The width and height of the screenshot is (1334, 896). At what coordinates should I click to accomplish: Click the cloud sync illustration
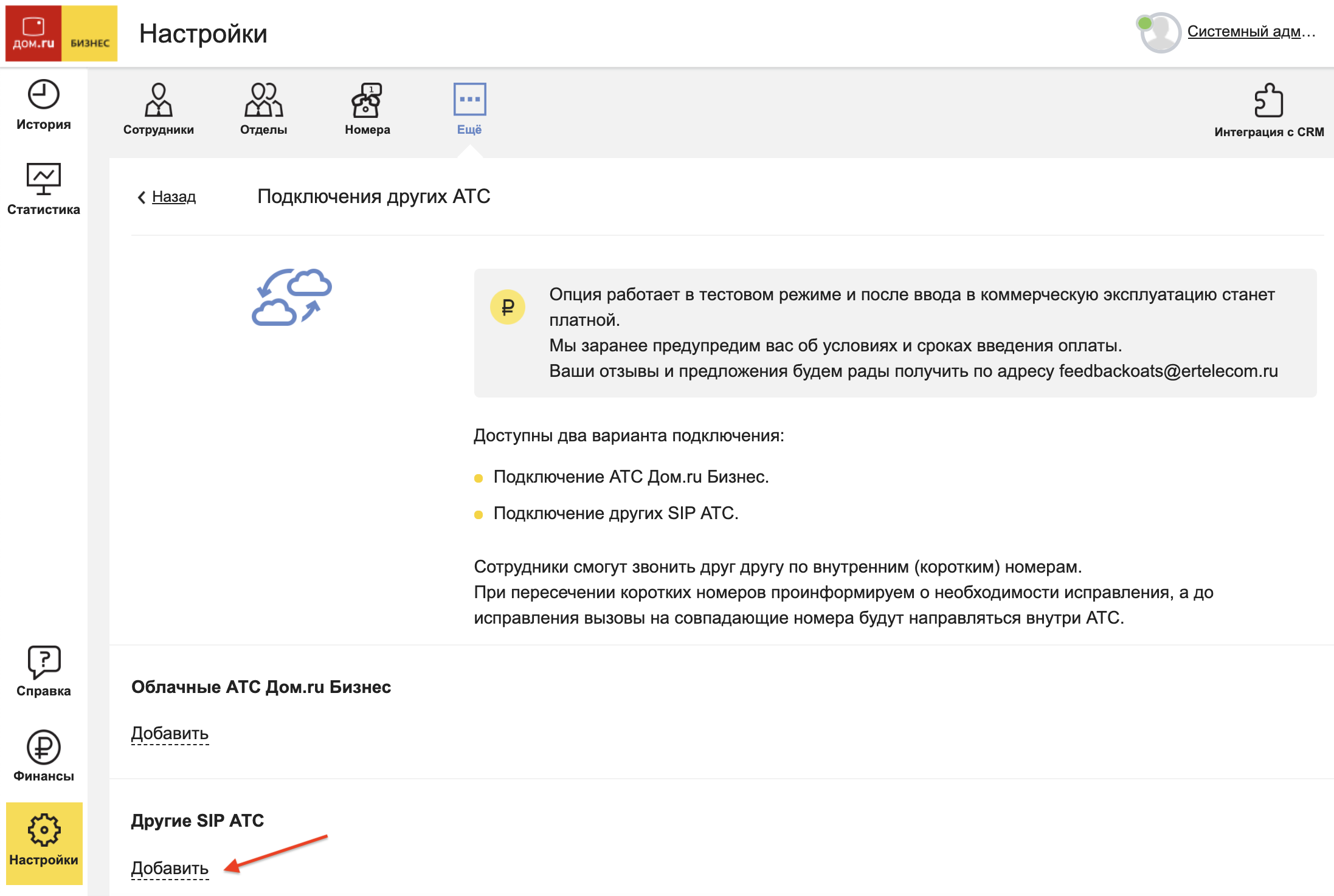tap(292, 297)
